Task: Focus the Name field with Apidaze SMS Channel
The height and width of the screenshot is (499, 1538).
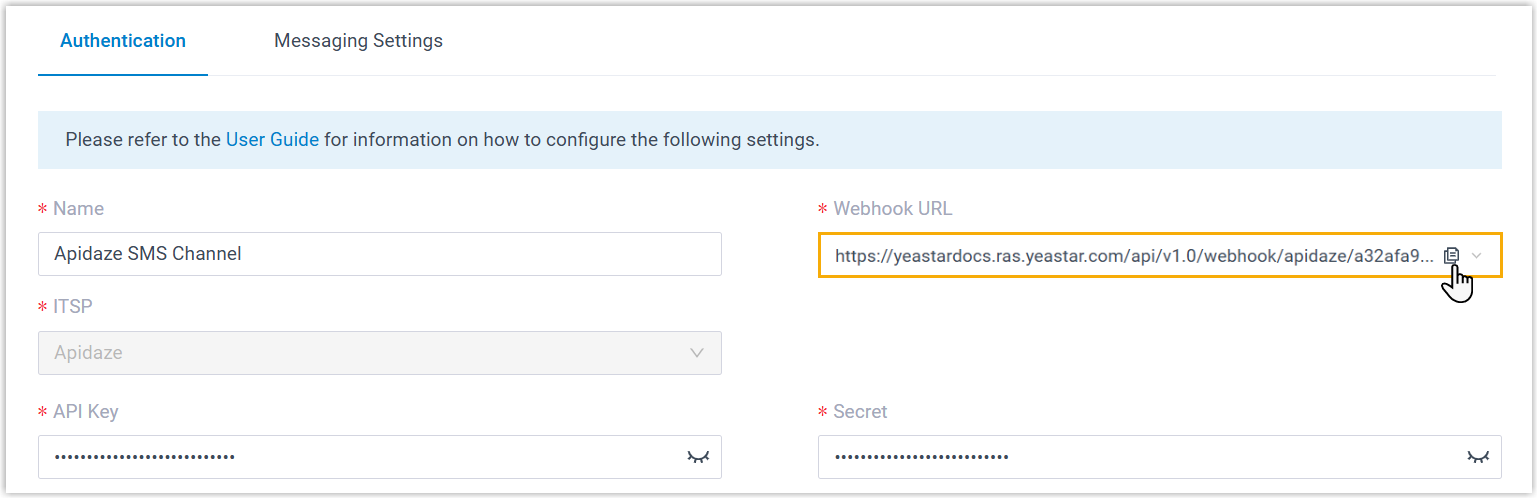Action: pos(380,254)
